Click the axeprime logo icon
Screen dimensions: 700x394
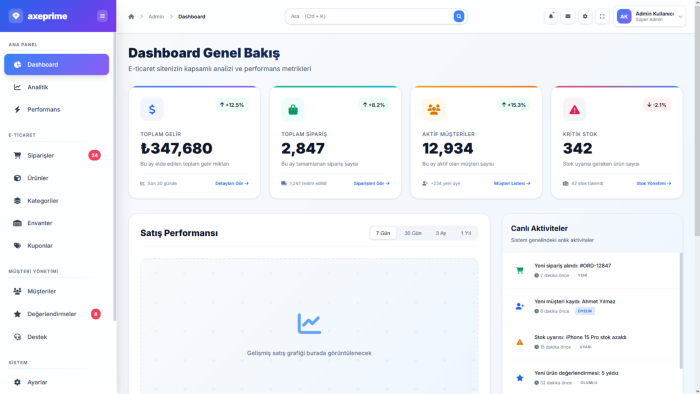16,16
